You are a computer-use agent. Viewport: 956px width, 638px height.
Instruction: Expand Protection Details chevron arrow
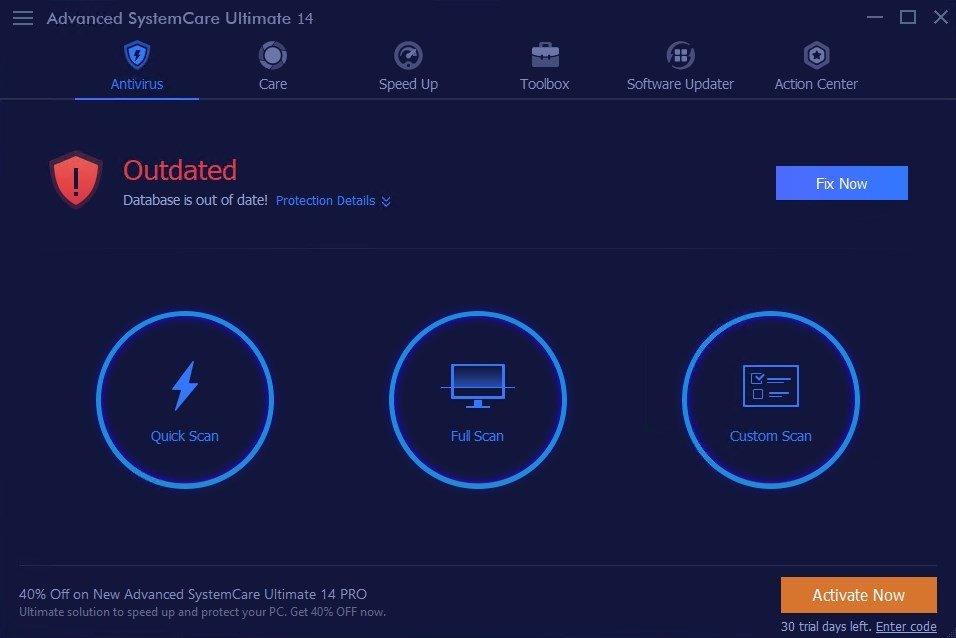386,201
